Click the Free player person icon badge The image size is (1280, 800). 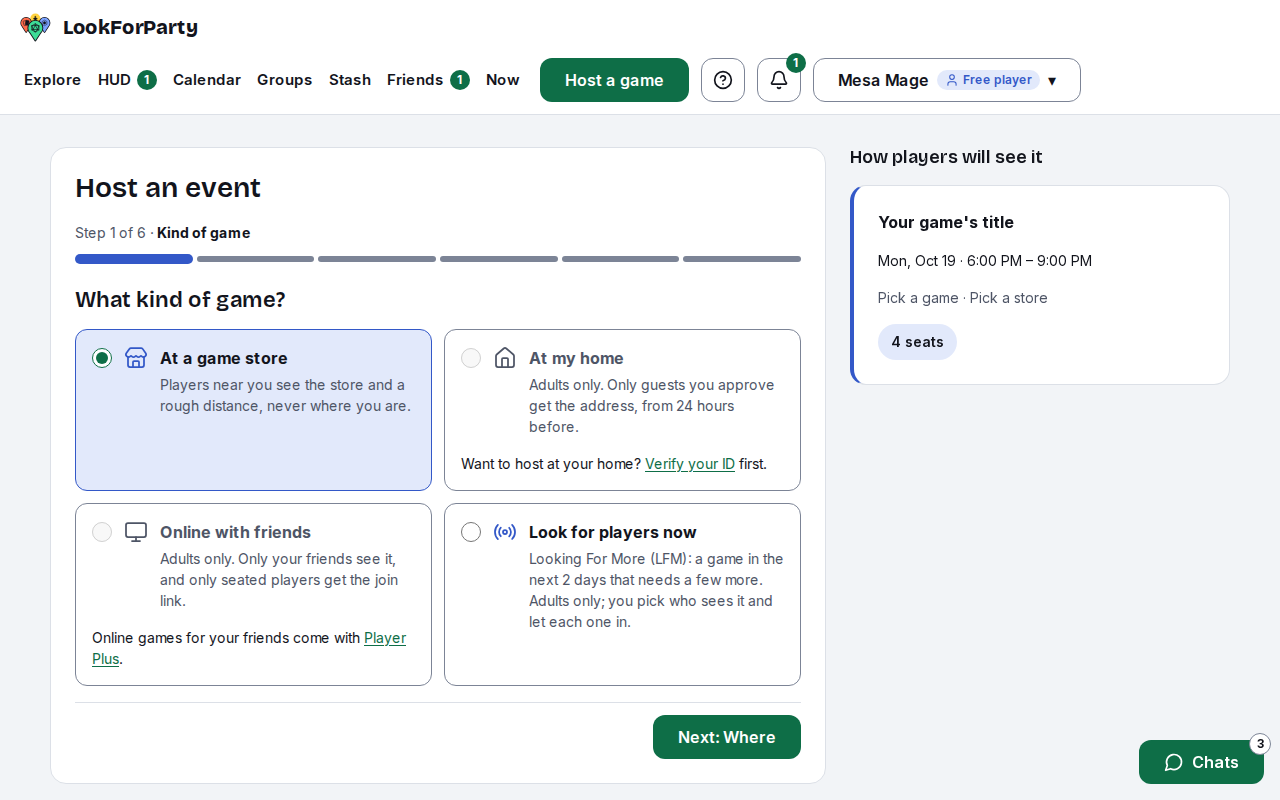989,80
